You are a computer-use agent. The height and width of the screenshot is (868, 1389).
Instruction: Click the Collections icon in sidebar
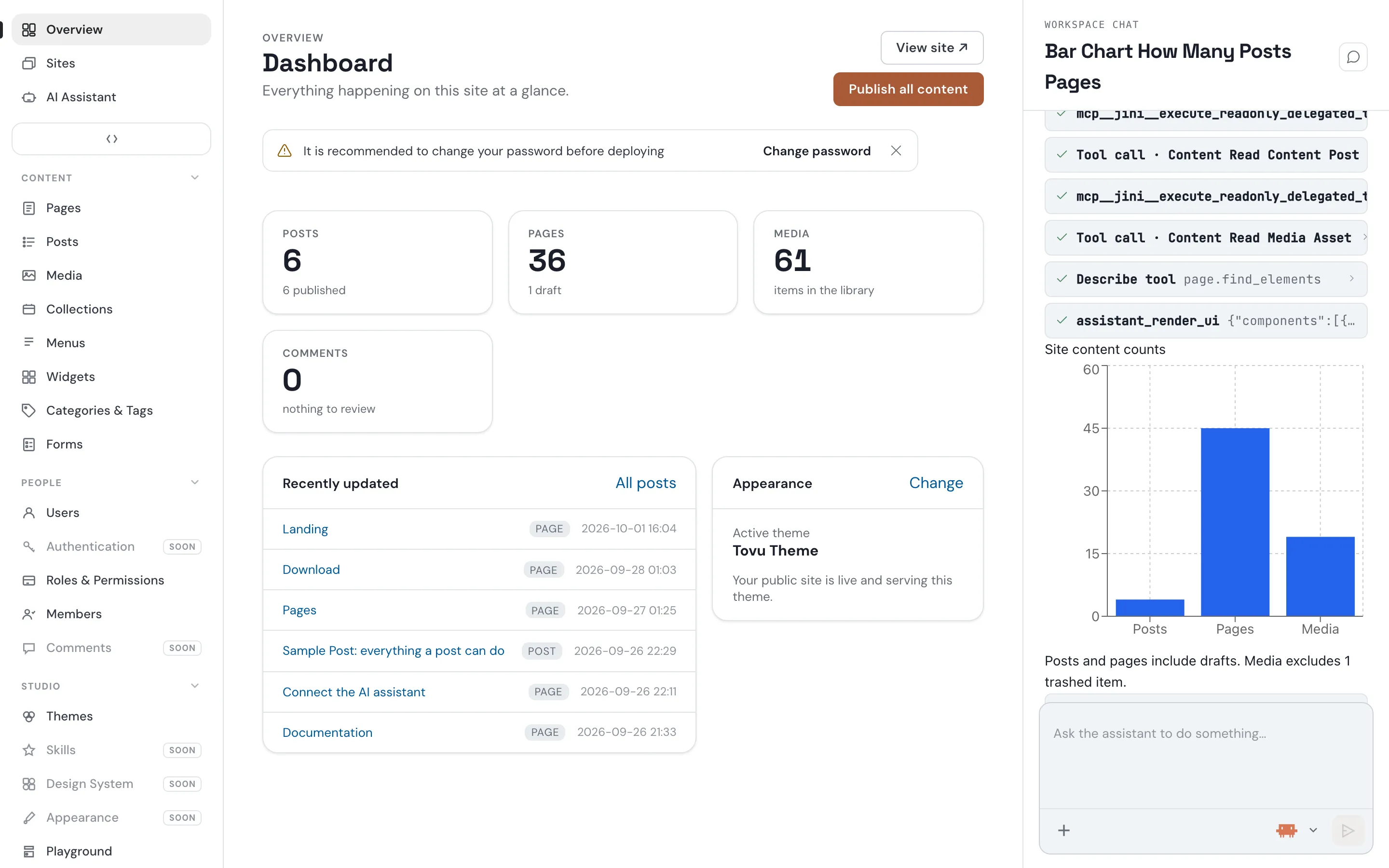(x=29, y=310)
